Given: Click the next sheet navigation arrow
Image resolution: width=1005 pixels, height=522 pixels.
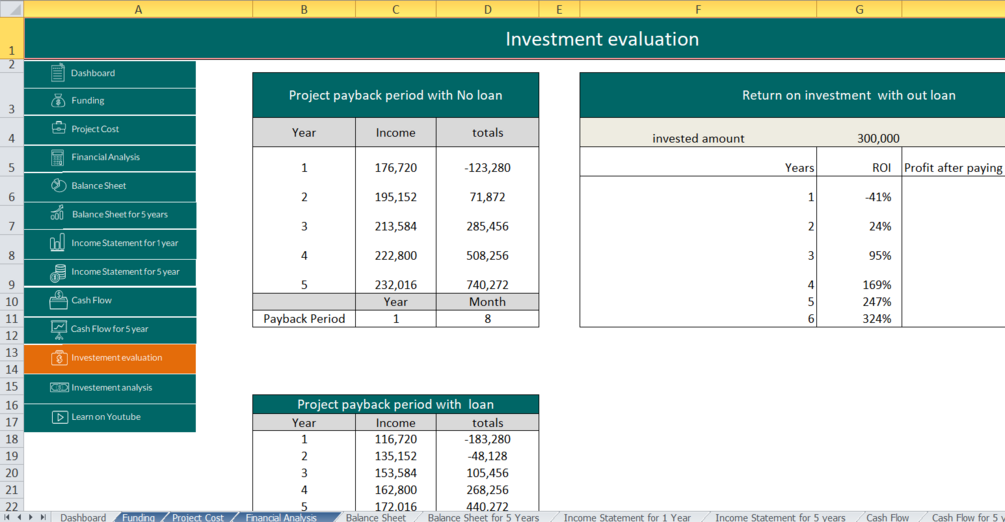Looking at the screenshot, I should pyautogui.click(x=30, y=517).
